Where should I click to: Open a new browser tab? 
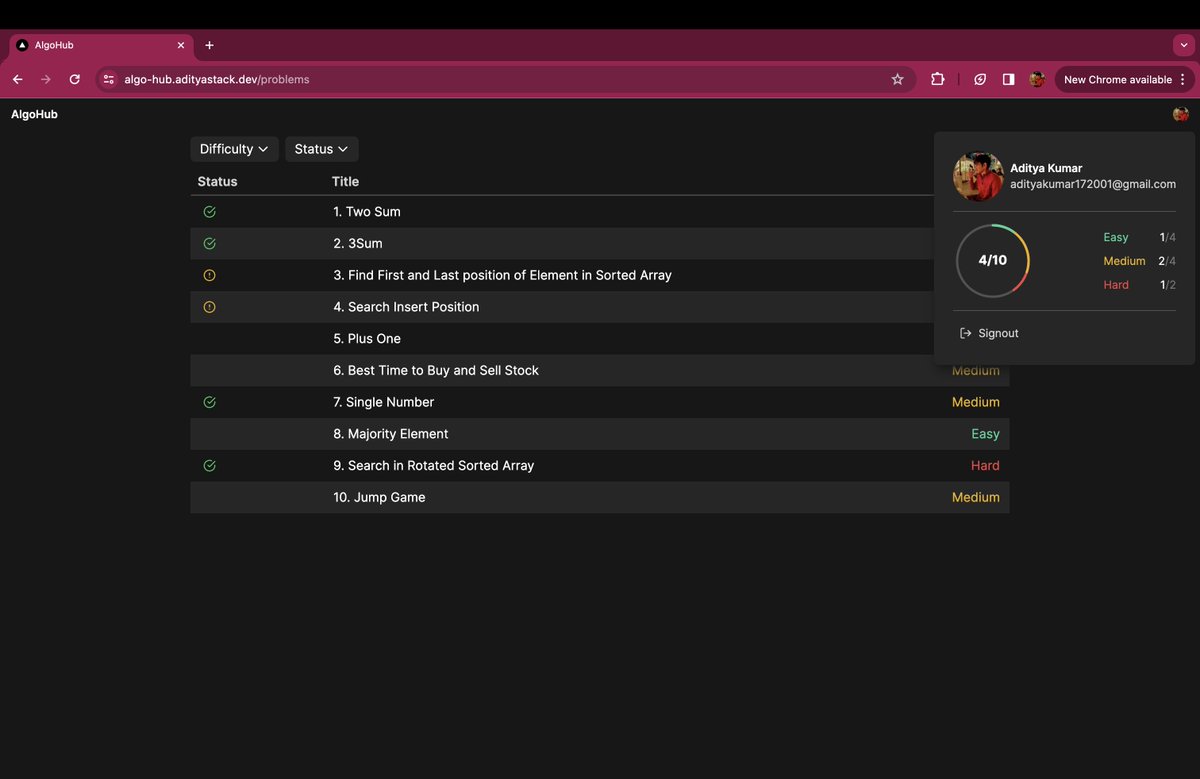209,45
